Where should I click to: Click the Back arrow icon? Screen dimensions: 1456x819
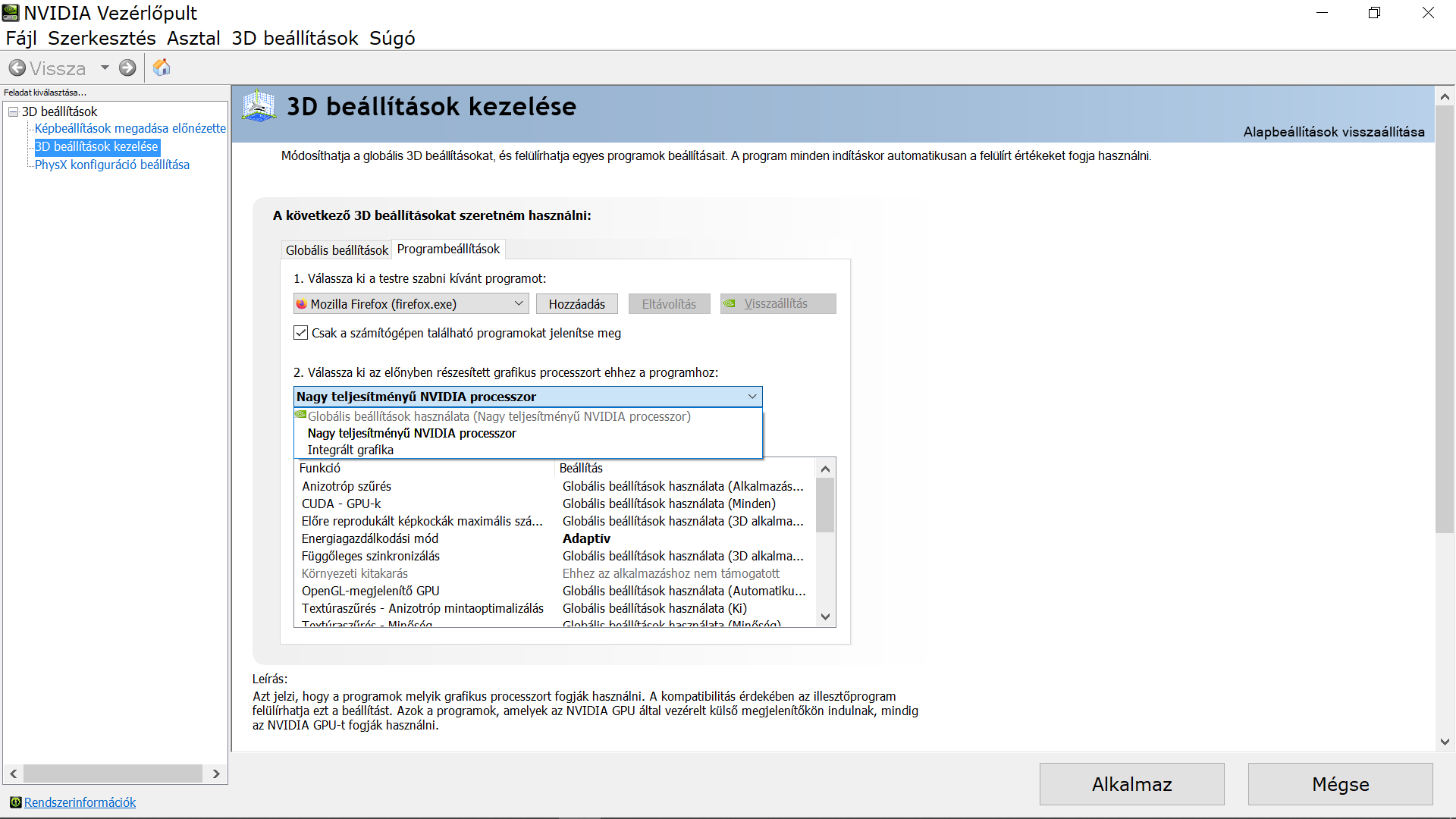[17, 68]
